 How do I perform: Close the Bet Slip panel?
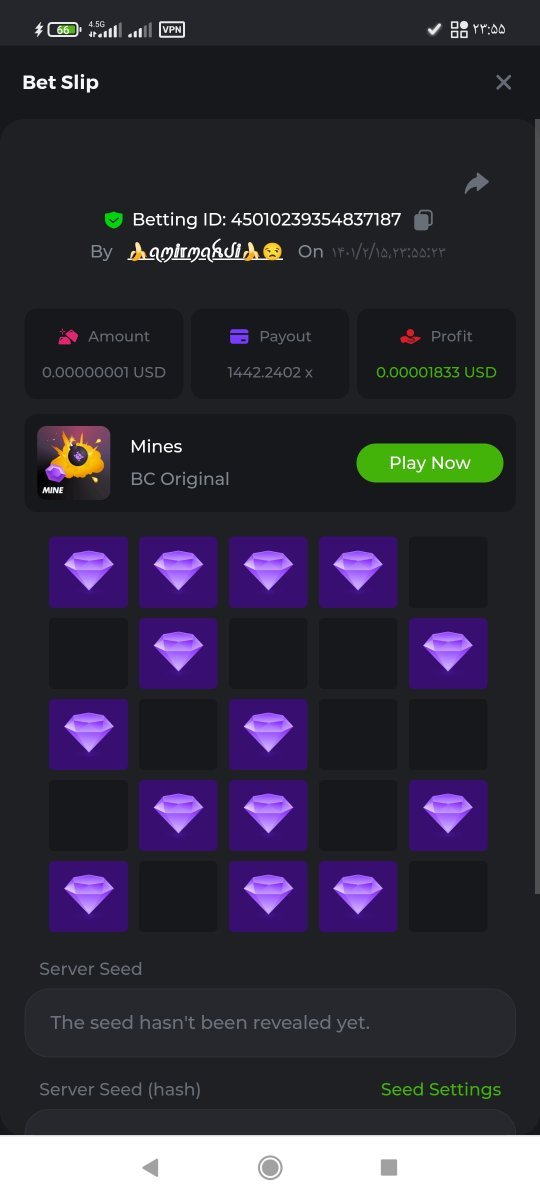pyautogui.click(x=503, y=82)
